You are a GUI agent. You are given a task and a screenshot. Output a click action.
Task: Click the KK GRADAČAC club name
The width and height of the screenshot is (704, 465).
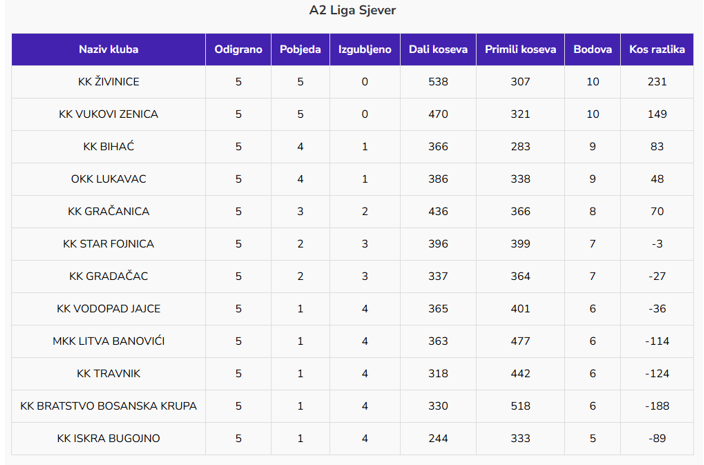click(108, 276)
